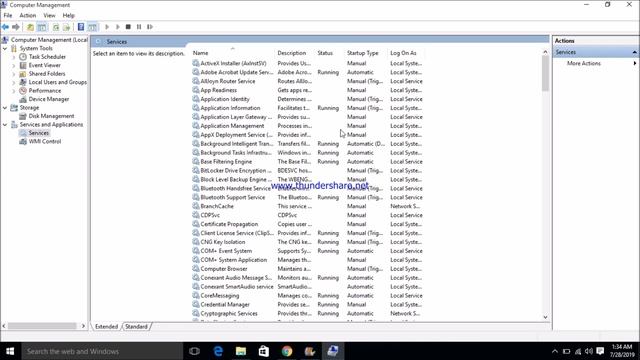Select Task Scheduler in the tree
The width and height of the screenshot is (640, 360).
pyautogui.click(x=47, y=57)
